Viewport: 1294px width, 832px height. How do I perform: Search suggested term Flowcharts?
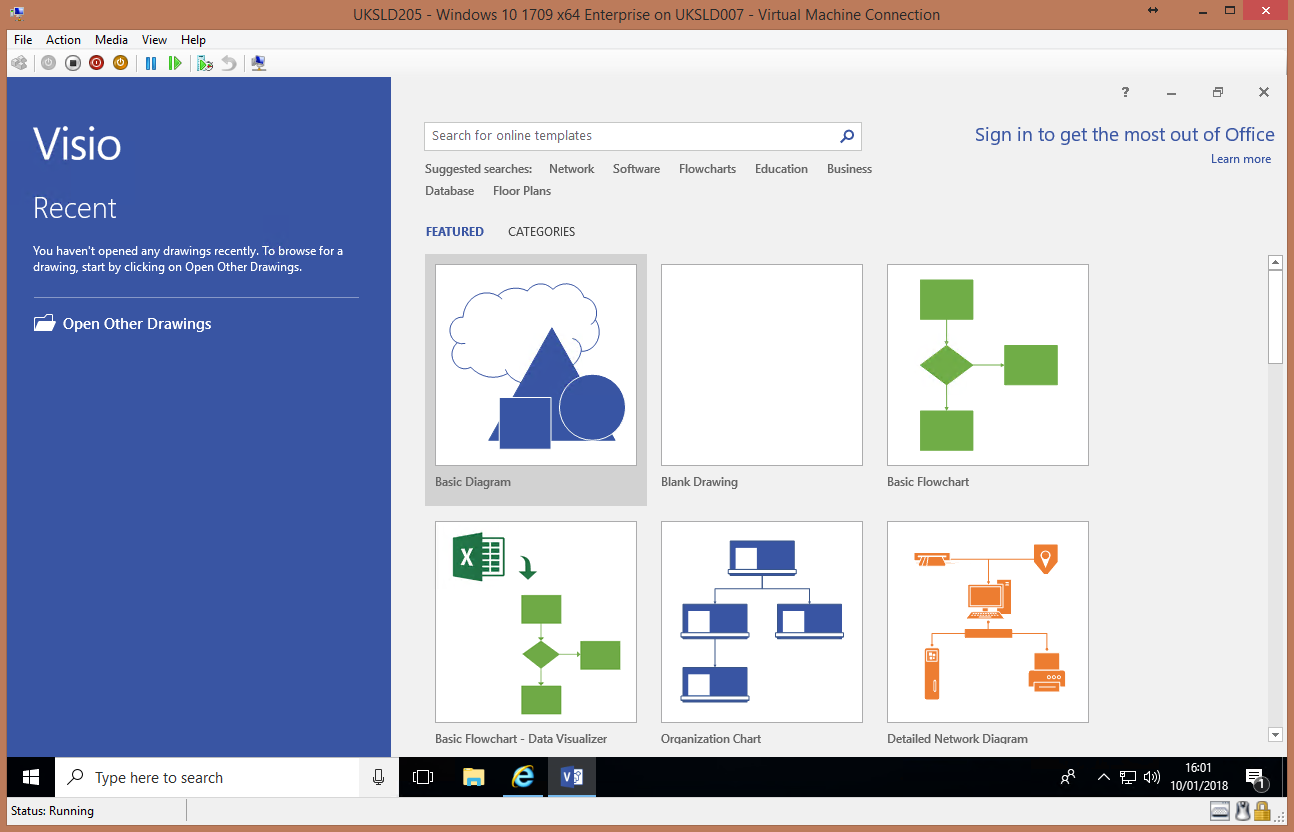coord(707,169)
